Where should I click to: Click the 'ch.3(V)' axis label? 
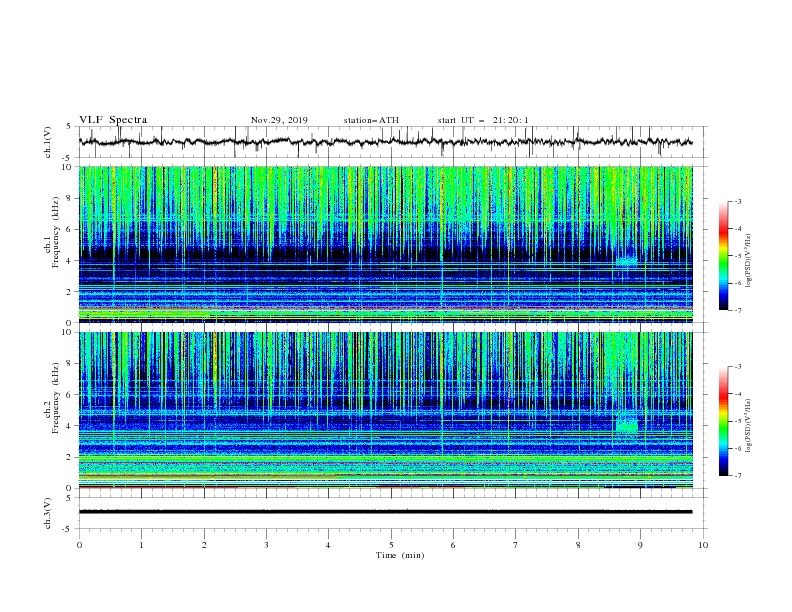point(48,513)
